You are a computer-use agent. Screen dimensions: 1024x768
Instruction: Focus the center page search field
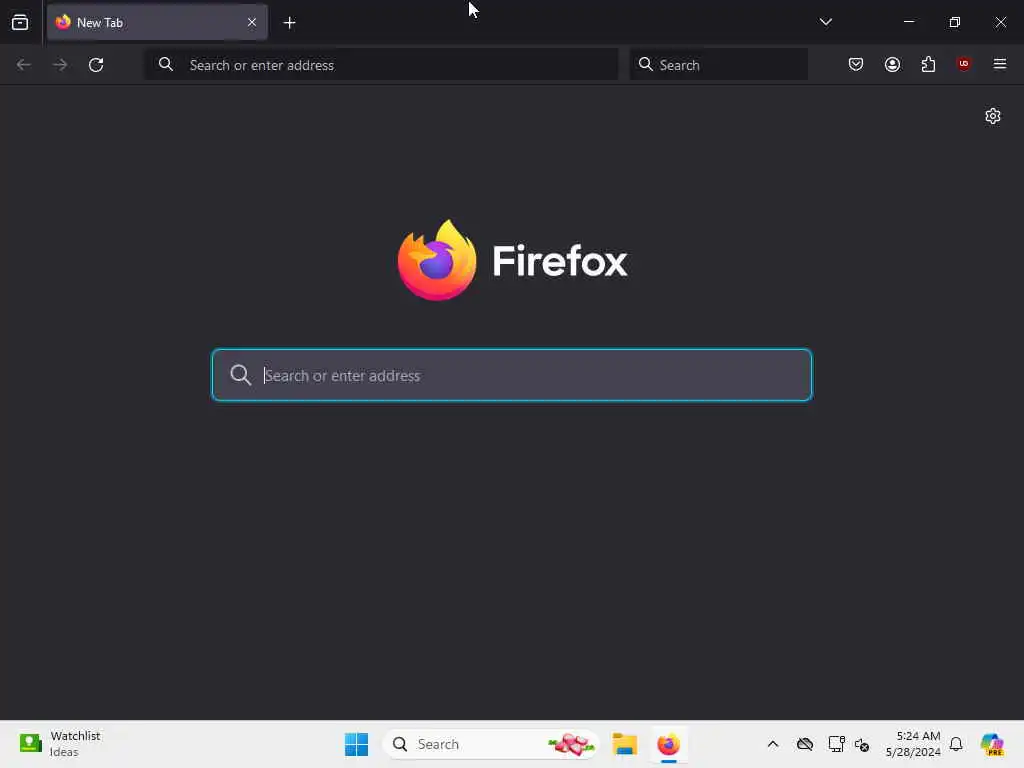(x=512, y=375)
